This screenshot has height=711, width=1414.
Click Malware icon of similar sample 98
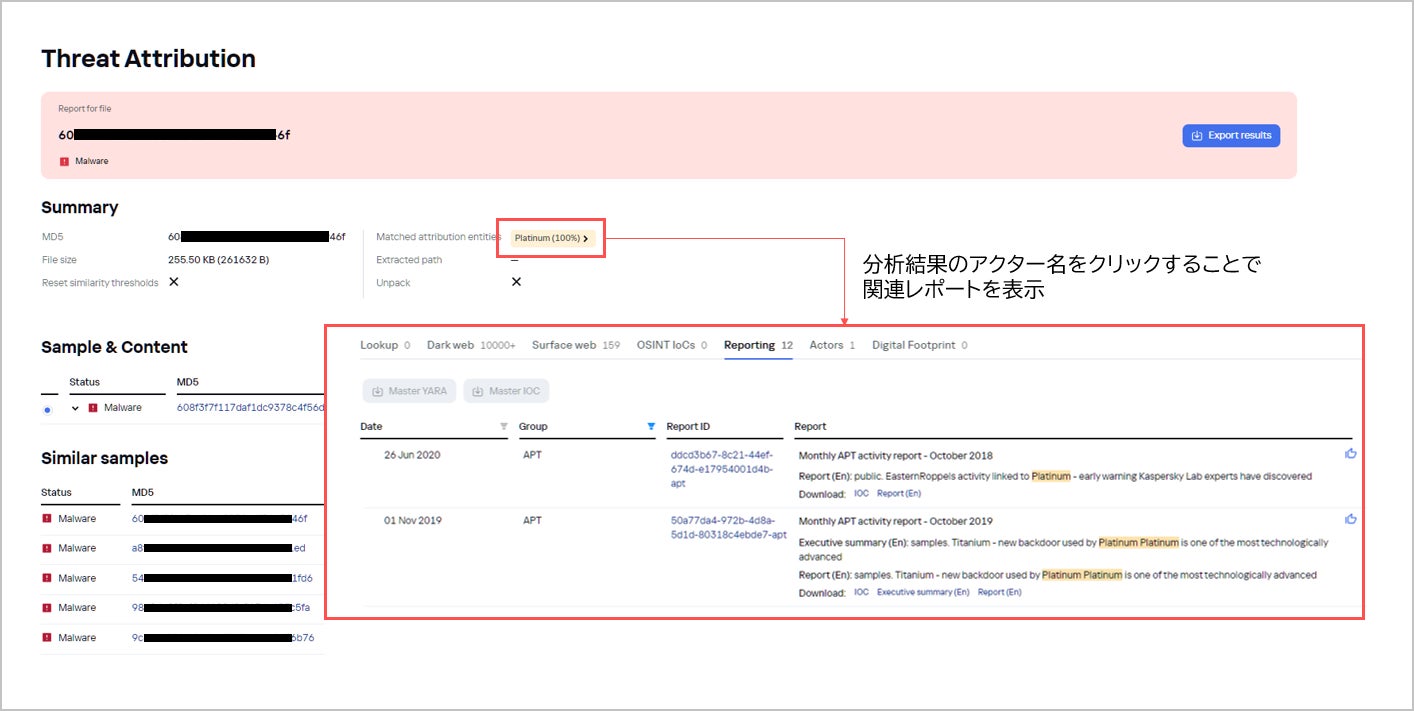[46, 608]
